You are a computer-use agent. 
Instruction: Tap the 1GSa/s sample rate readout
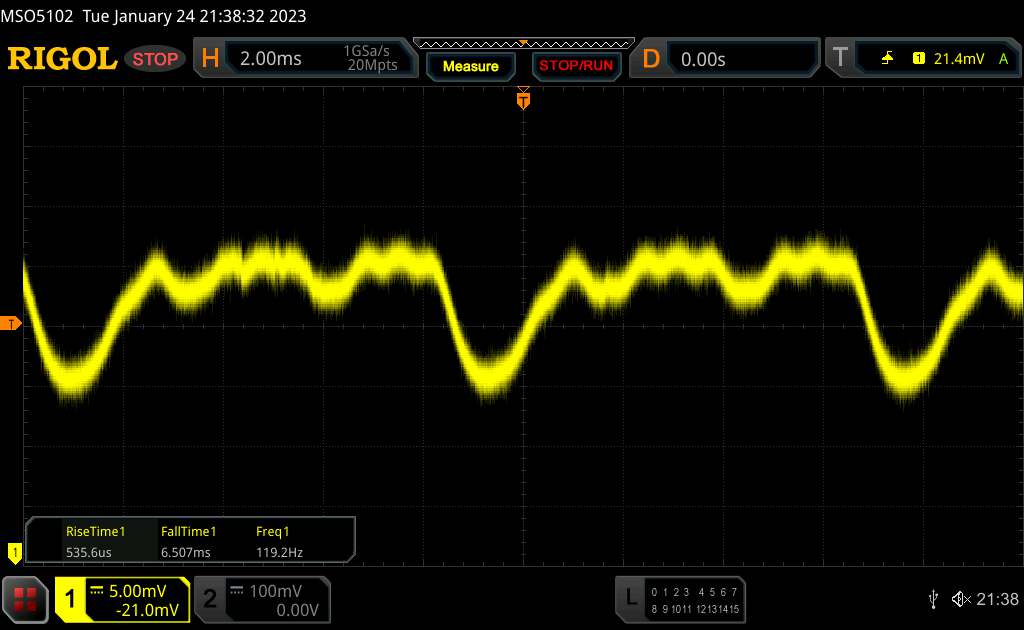(x=366, y=51)
